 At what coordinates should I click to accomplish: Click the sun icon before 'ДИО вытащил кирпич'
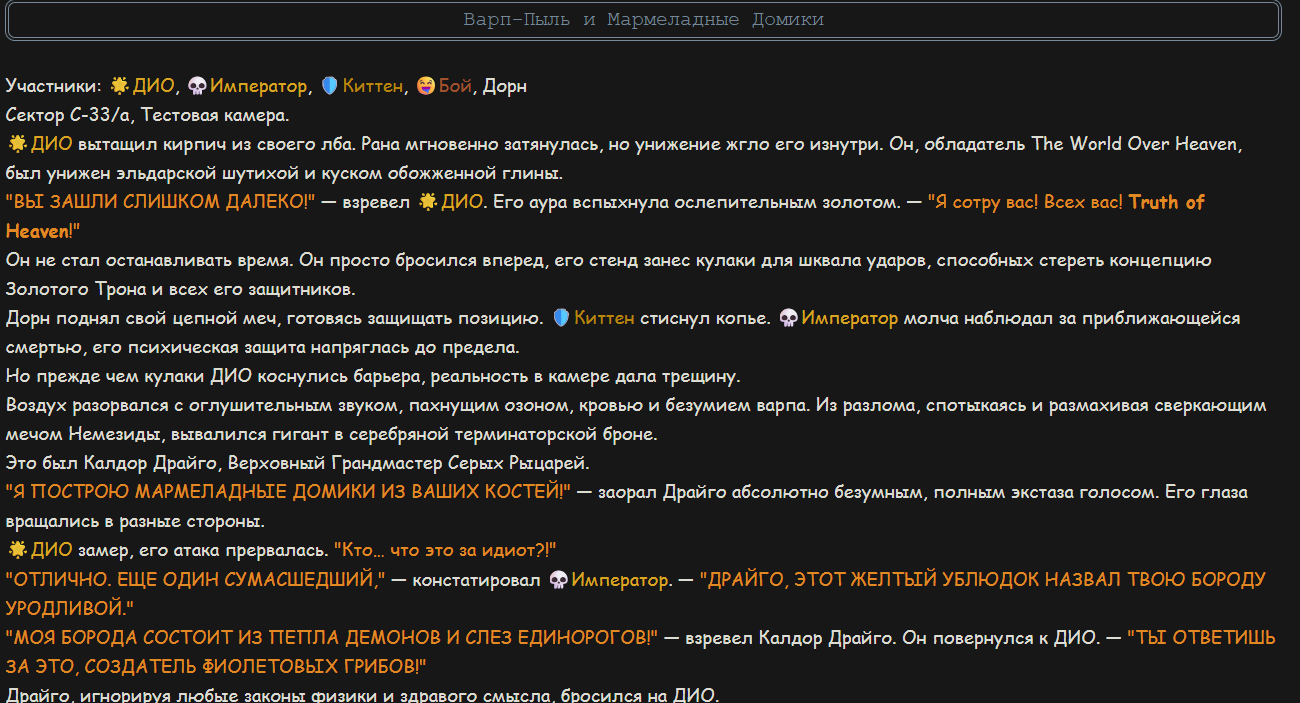pyautogui.click(x=17, y=144)
